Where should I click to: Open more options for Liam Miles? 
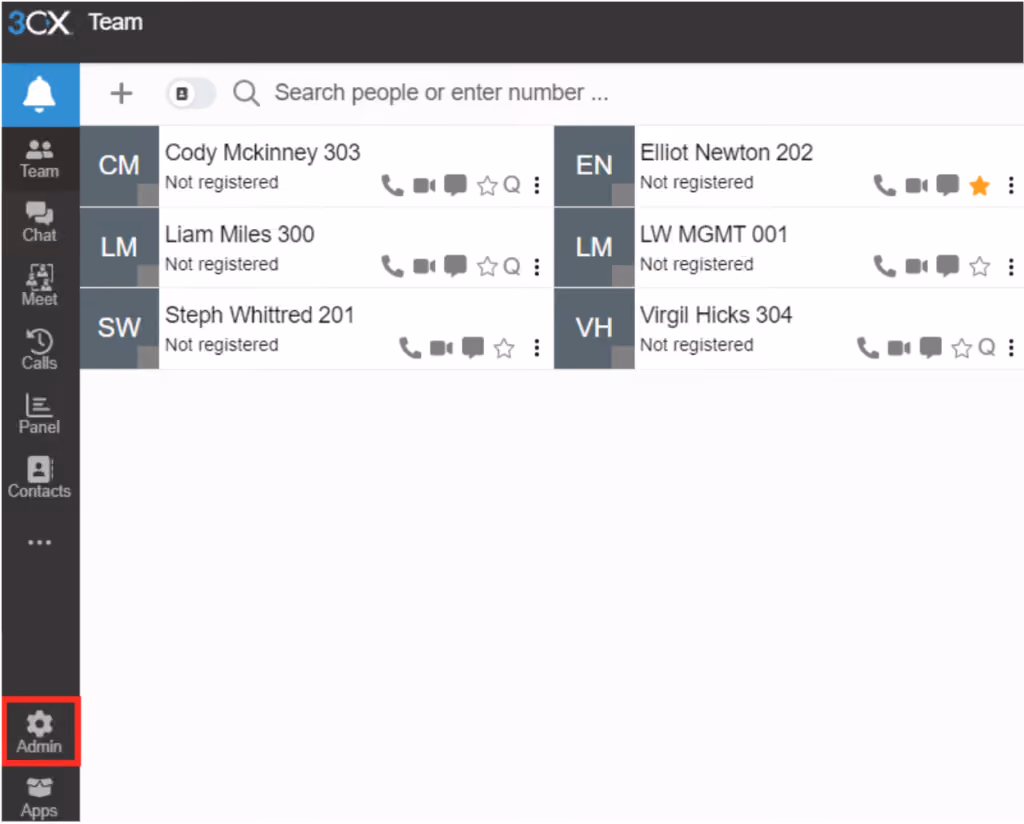pos(537,266)
